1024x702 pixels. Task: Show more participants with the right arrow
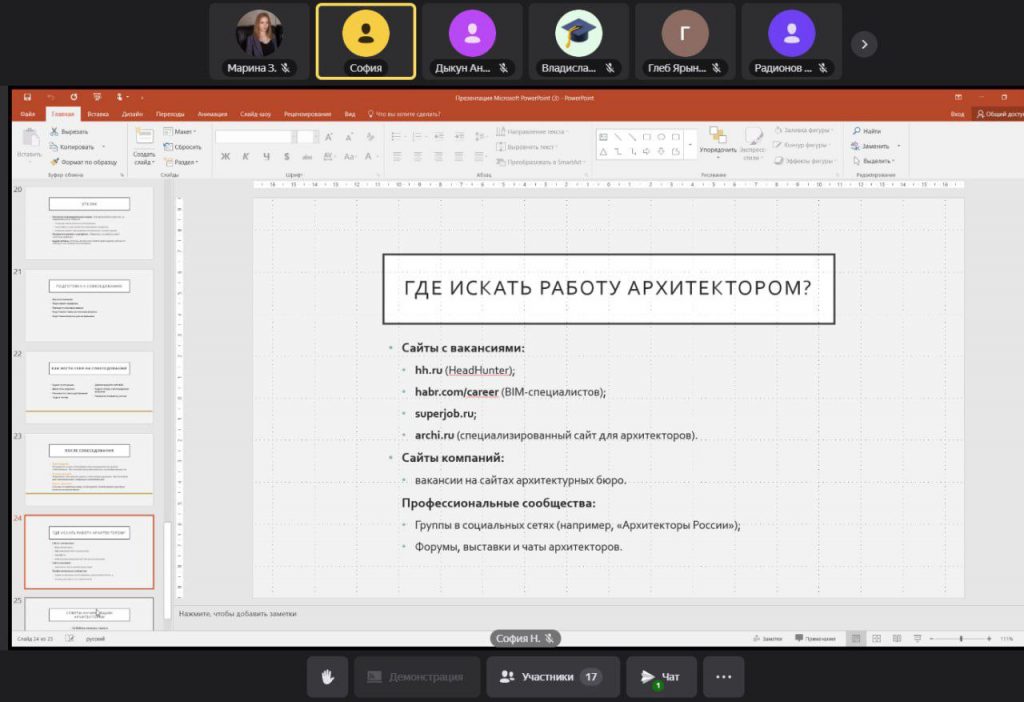(863, 43)
